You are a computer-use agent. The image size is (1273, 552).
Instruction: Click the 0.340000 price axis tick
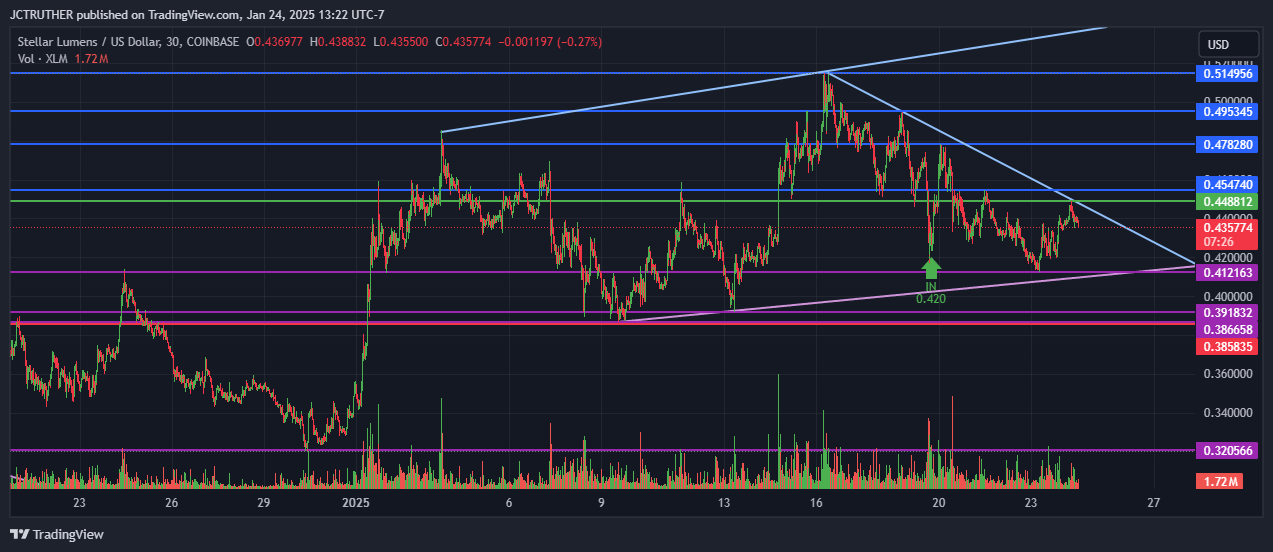point(1227,412)
